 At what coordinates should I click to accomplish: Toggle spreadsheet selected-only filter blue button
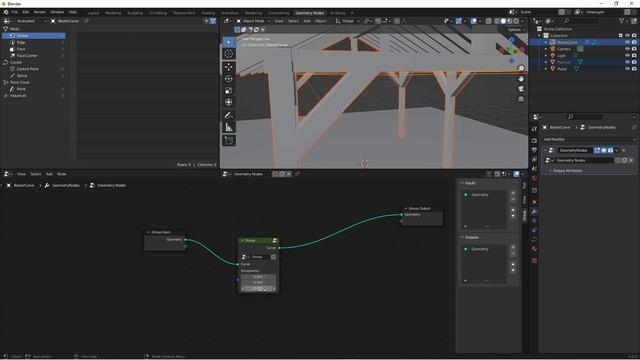tap(213, 21)
